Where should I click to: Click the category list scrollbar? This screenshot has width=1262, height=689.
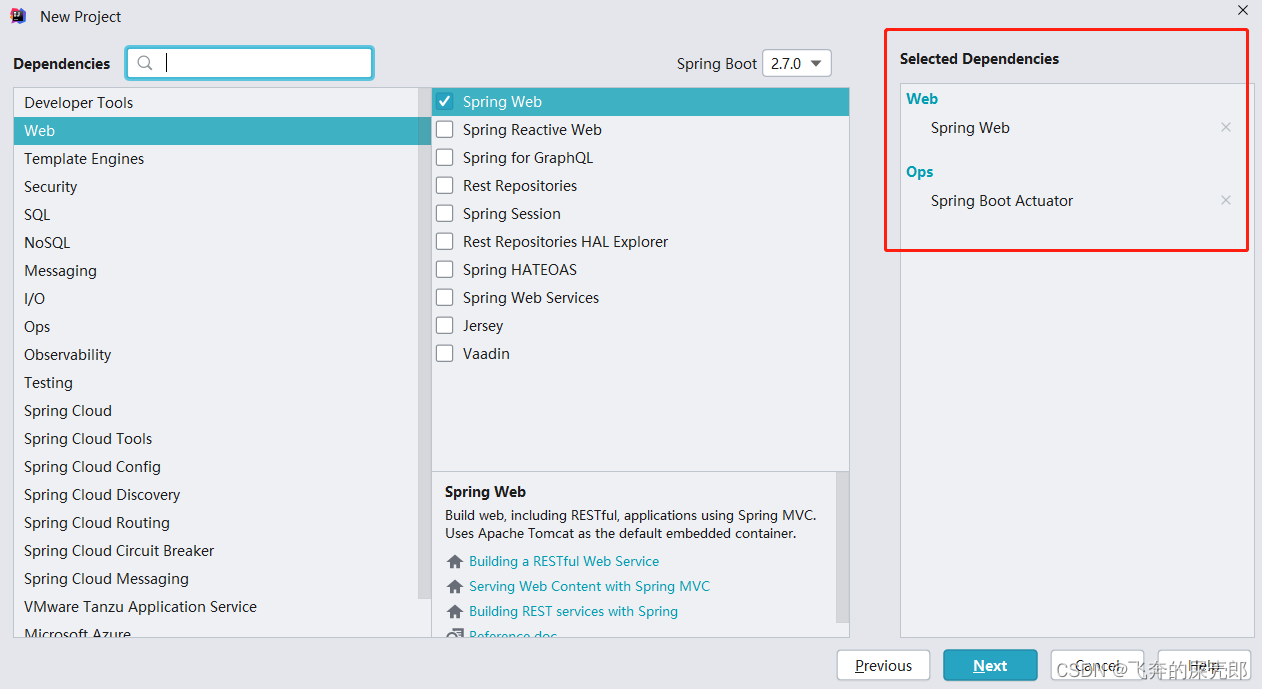[425, 343]
